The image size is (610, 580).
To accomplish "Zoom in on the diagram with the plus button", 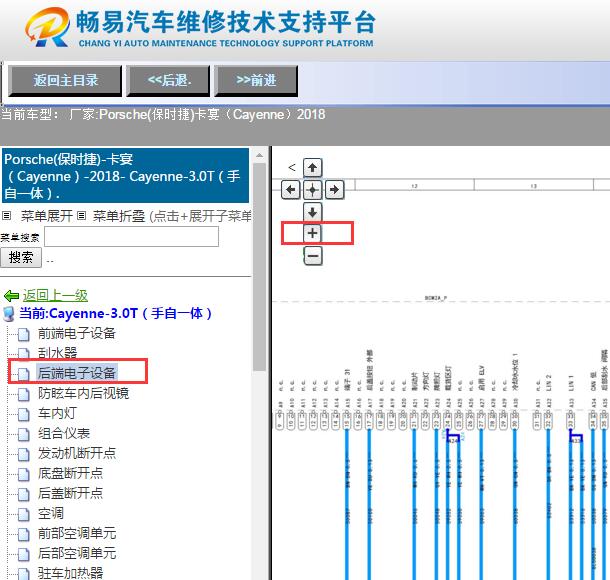I will [x=312, y=233].
